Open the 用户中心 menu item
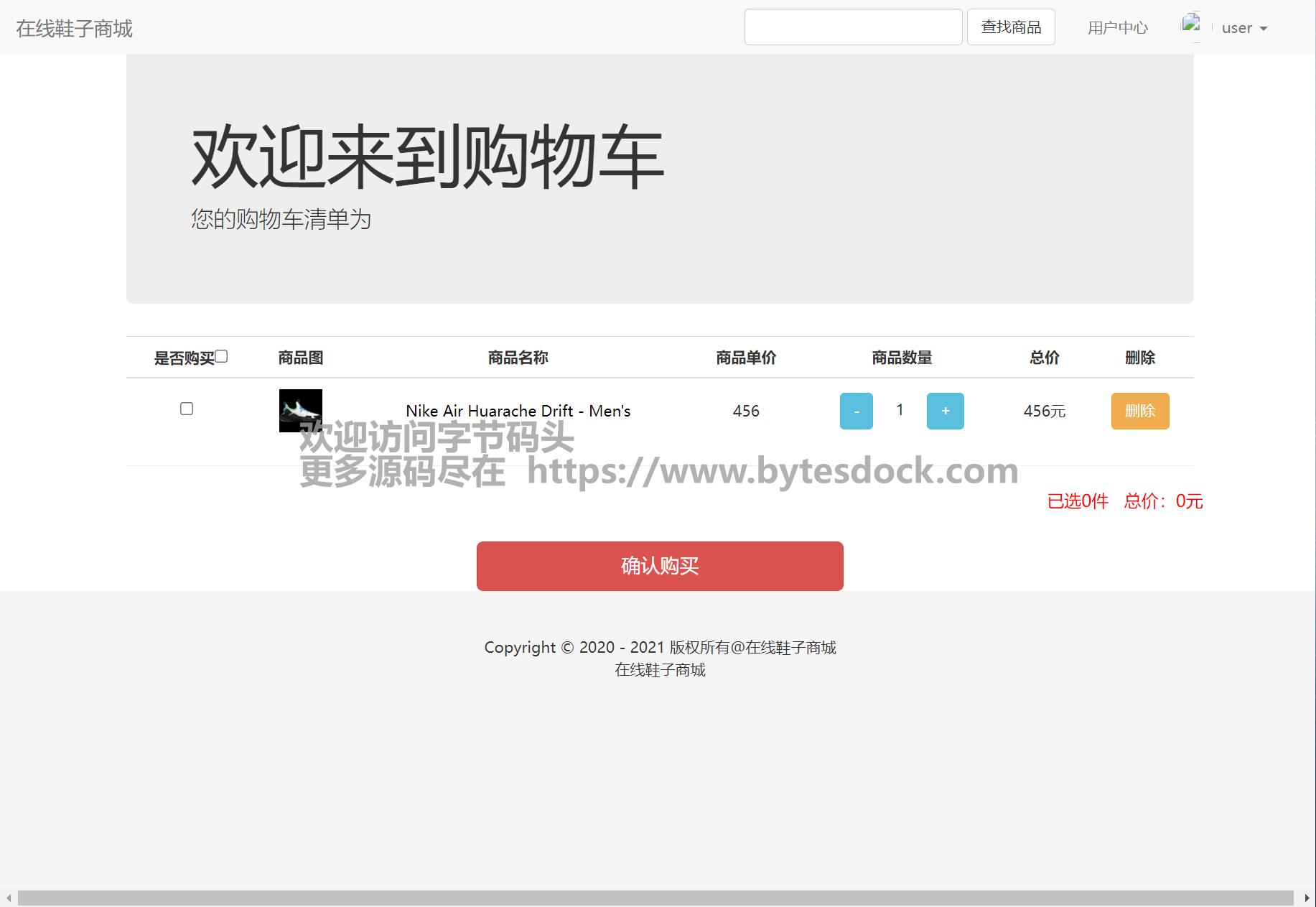Viewport: 1316px width, 907px height. coord(1117,28)
